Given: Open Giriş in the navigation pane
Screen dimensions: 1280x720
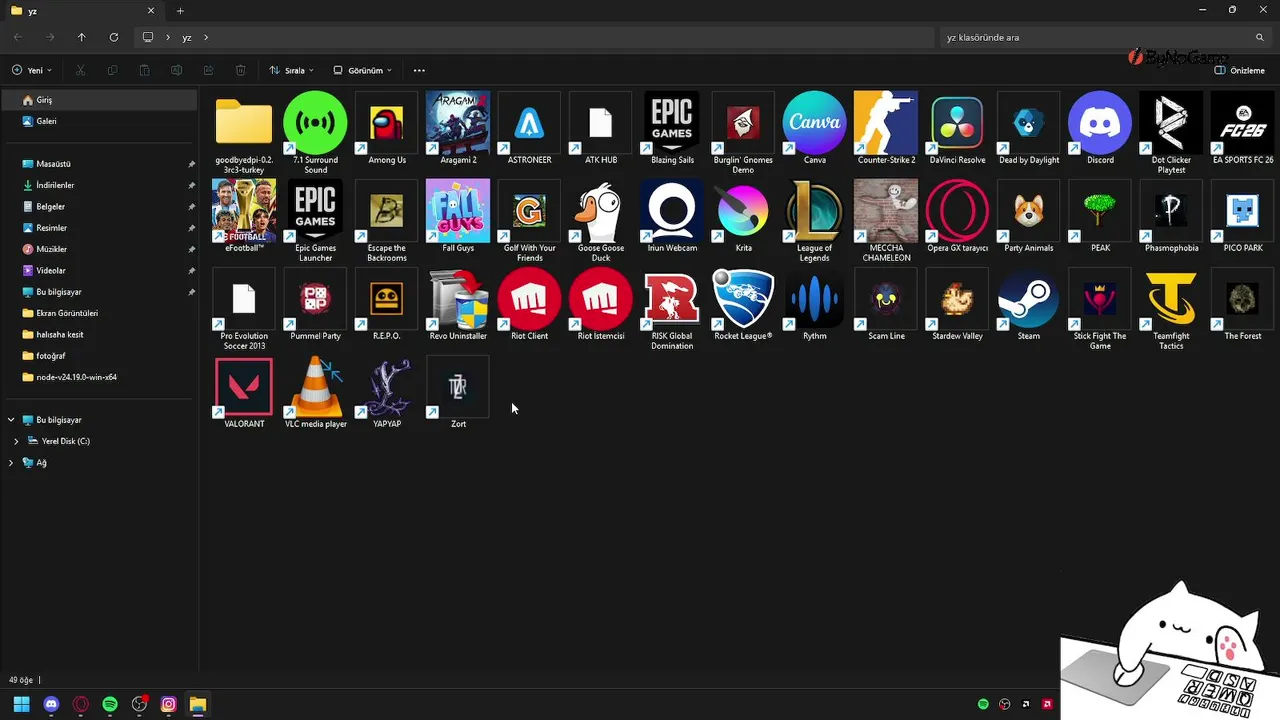Looking at the screenshot, I should pyautogui.click(x=99, y=100).
